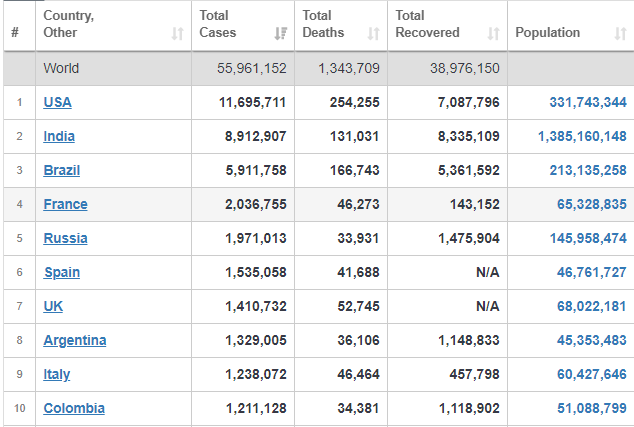This screenshot has width=634, height=427.
Task: Select Colombia total cases 1,211,128
Action: tap(256, 408)
